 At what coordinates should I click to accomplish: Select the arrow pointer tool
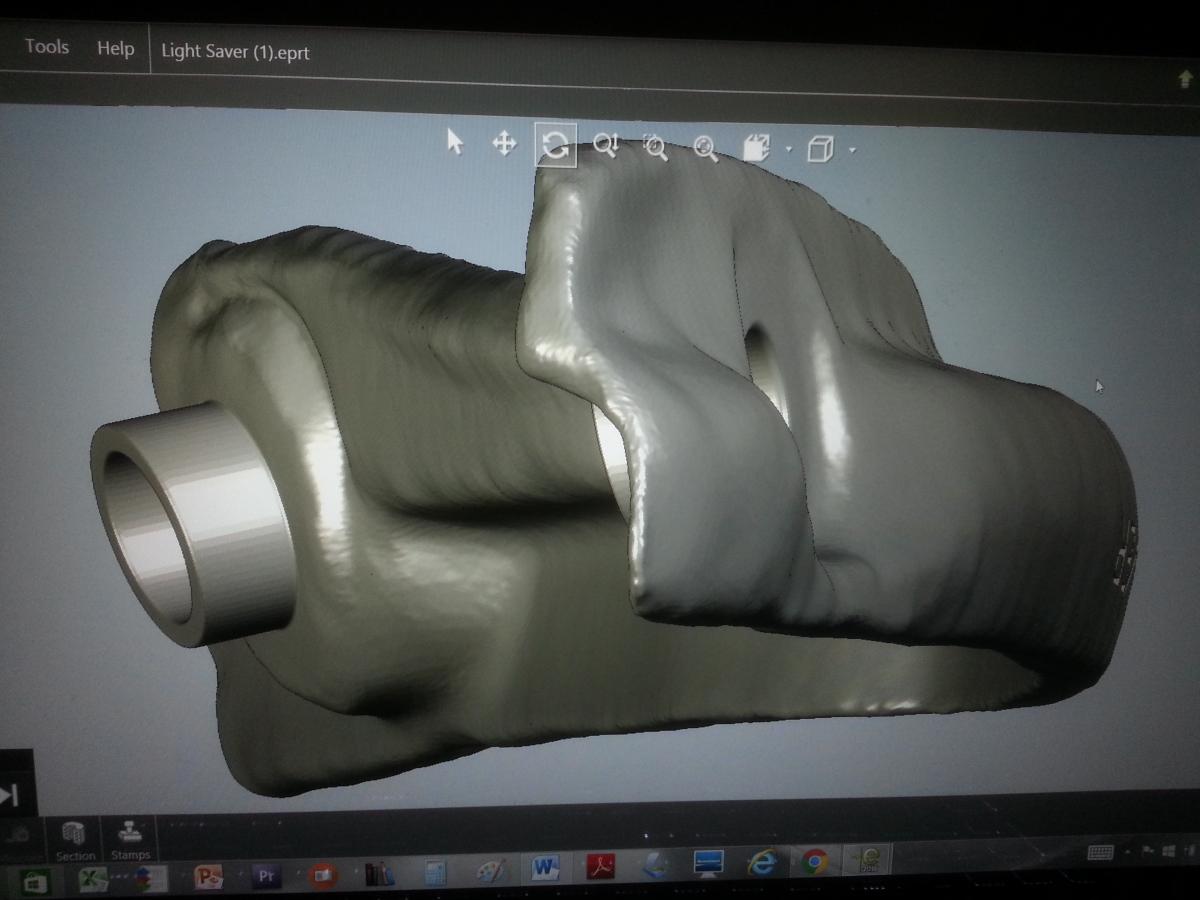click(x=455, y=143)
